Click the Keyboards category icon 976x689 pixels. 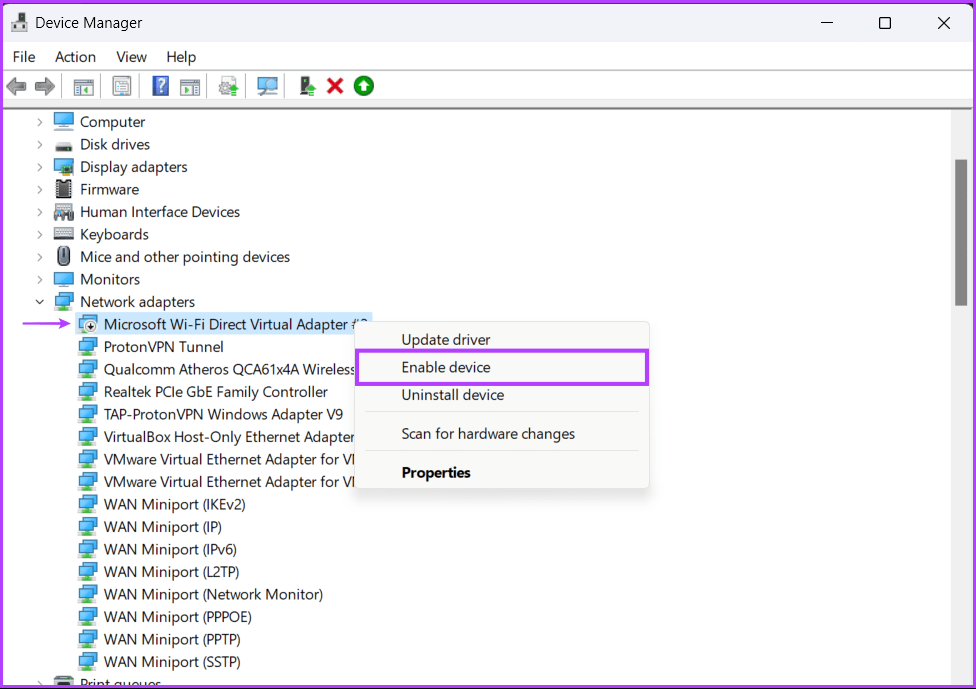coord(62,234)
